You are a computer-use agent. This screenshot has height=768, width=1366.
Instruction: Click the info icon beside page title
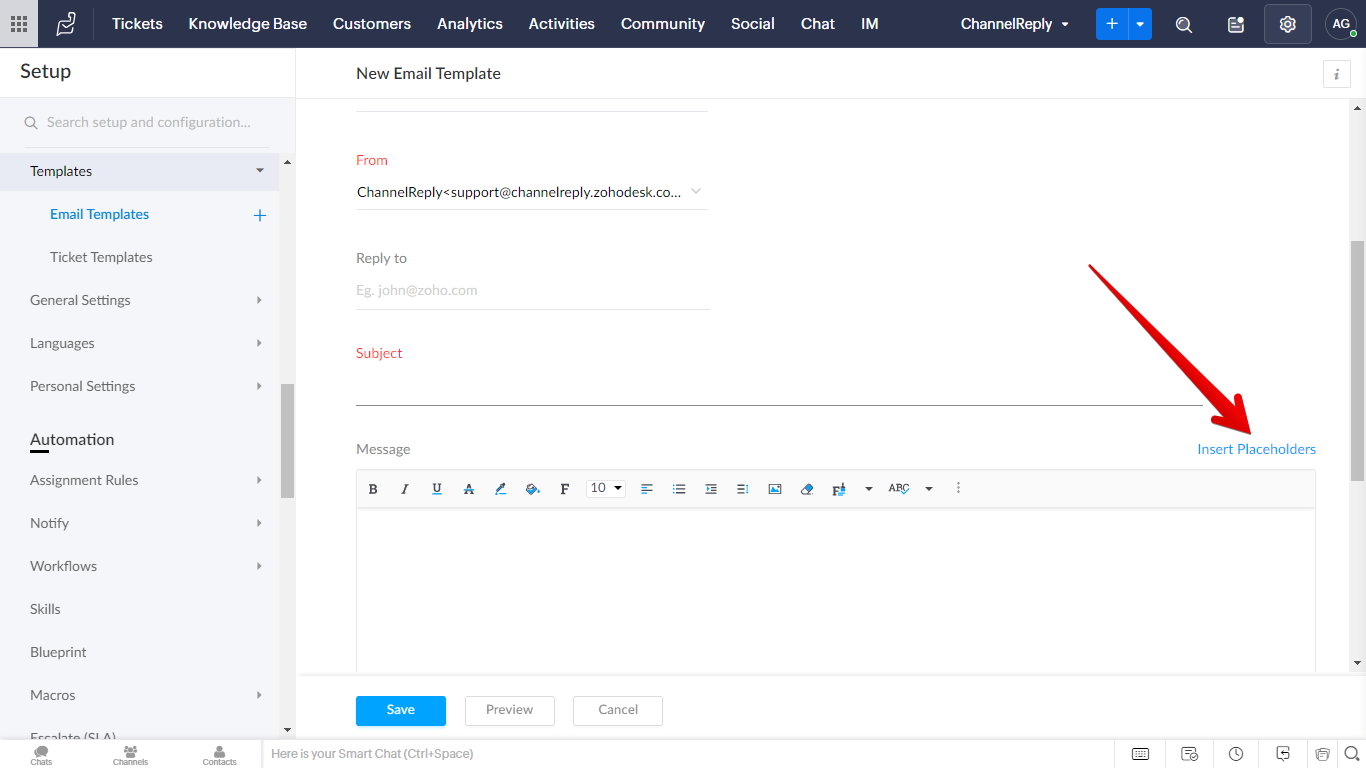[1337, 74]
